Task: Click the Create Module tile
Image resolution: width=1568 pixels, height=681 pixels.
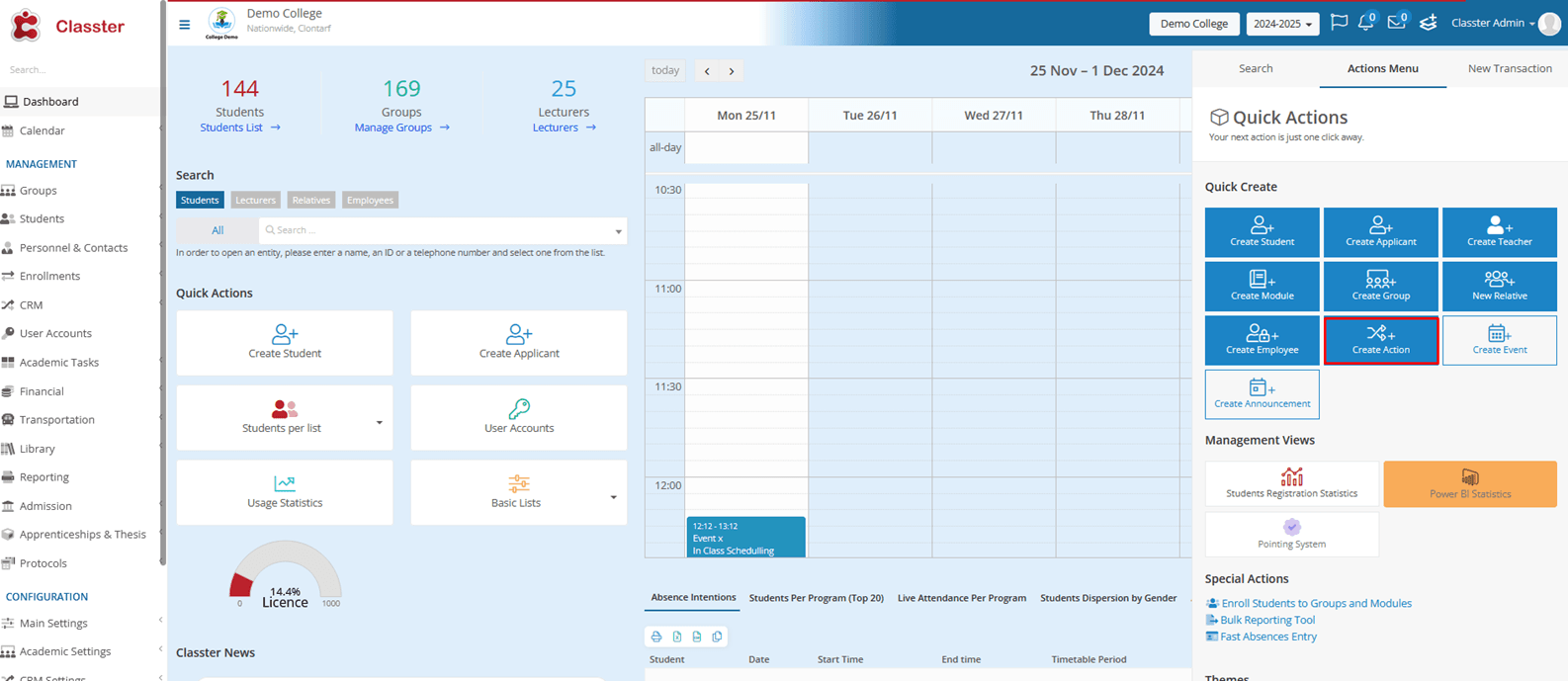Action: (1262, 287)
